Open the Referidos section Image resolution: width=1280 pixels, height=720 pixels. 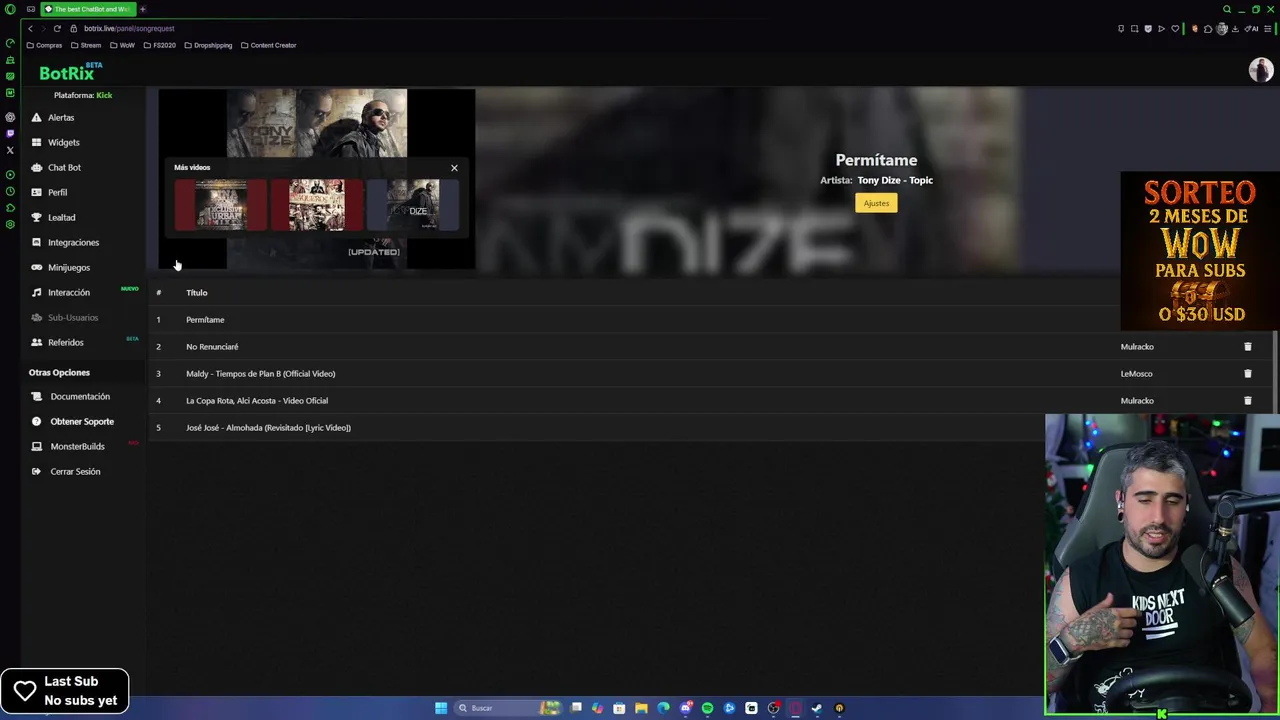tap(65, 342)
